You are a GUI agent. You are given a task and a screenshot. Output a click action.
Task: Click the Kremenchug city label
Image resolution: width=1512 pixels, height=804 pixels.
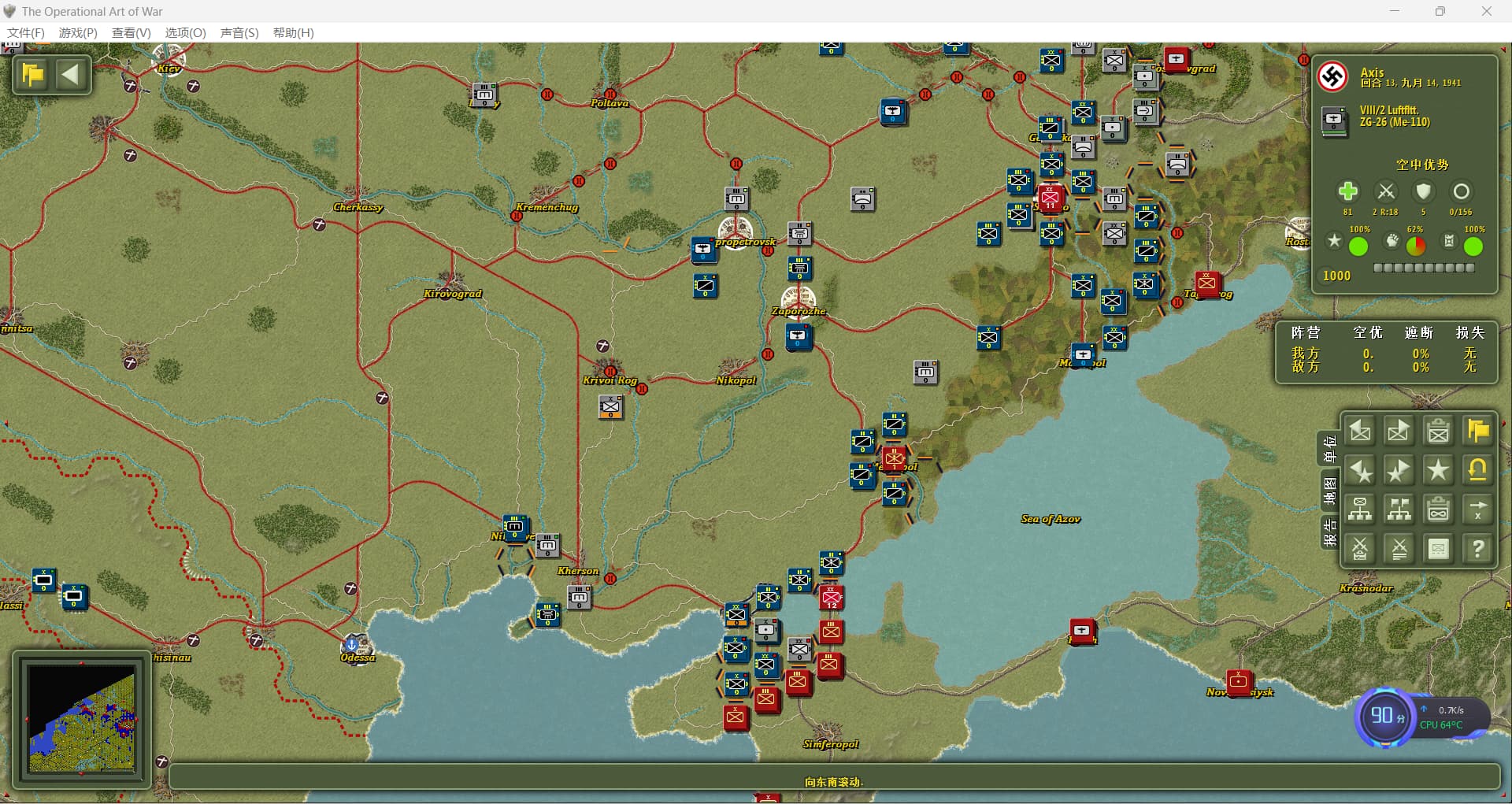547,207
